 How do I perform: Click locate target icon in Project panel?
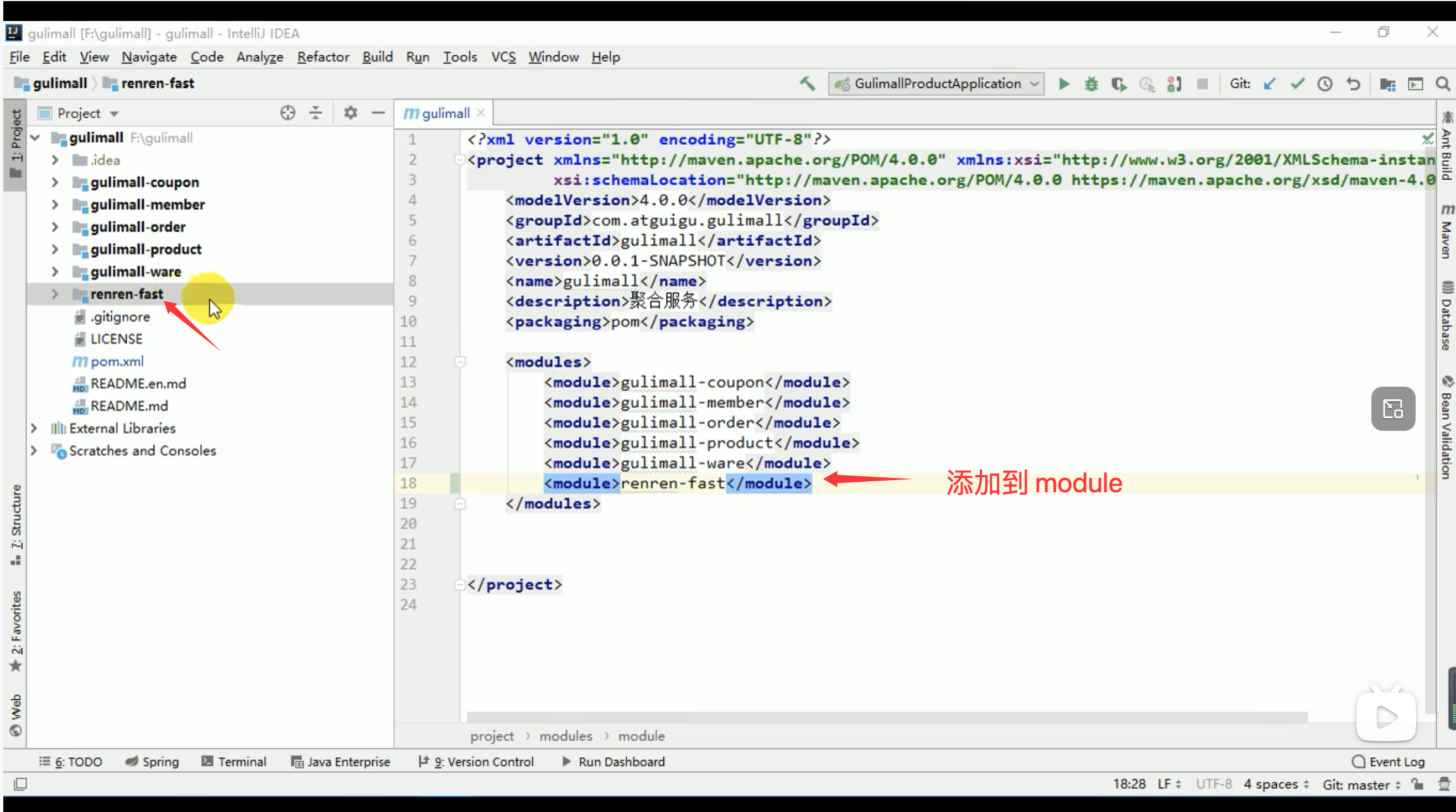(x=288, y=113)
